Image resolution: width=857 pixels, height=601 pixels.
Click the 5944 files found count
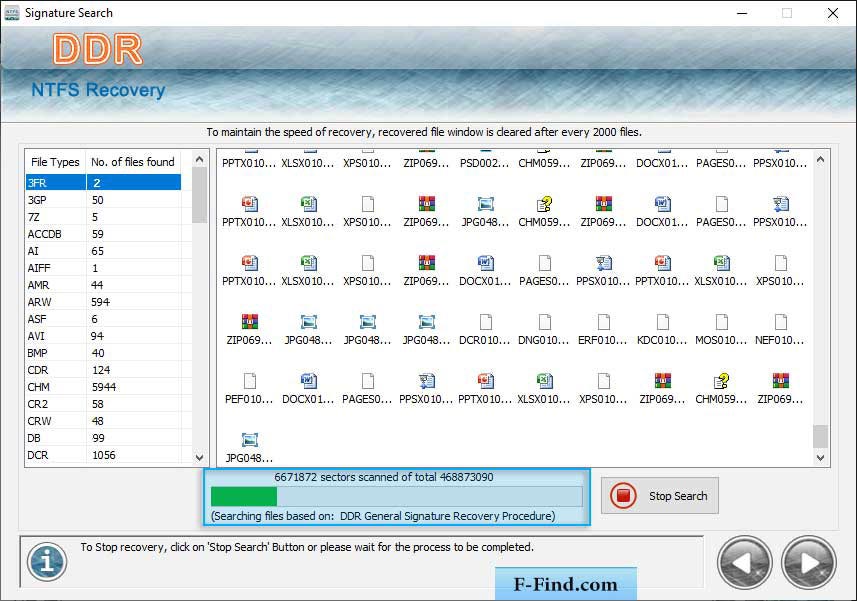pos(104,387)
